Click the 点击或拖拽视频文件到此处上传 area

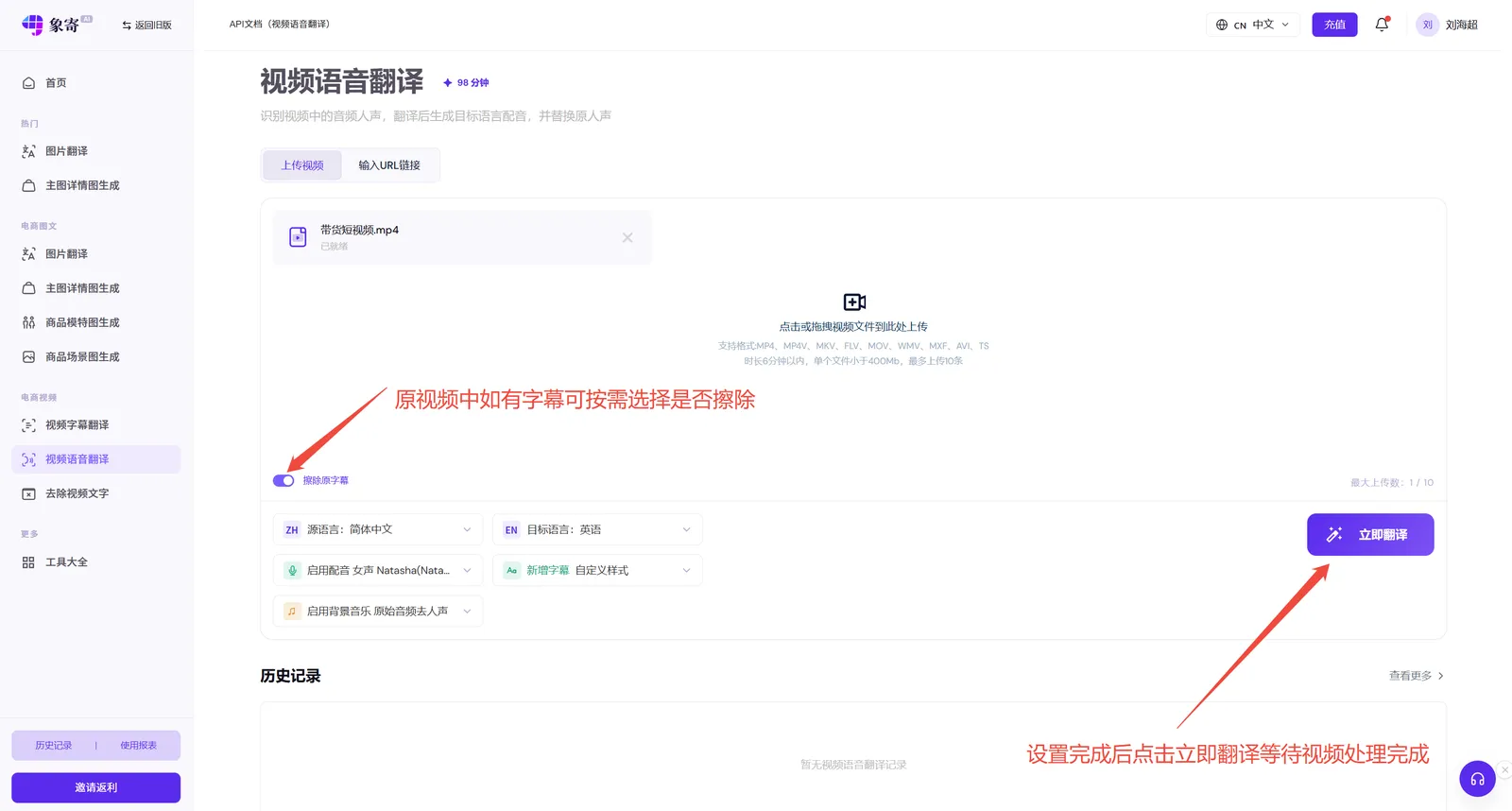point(853,327)
